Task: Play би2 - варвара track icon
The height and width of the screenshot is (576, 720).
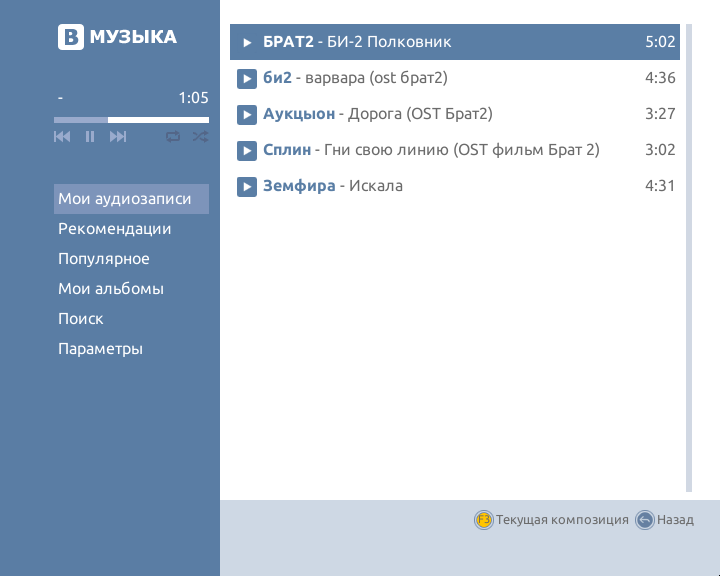Action: pos(247,79)
